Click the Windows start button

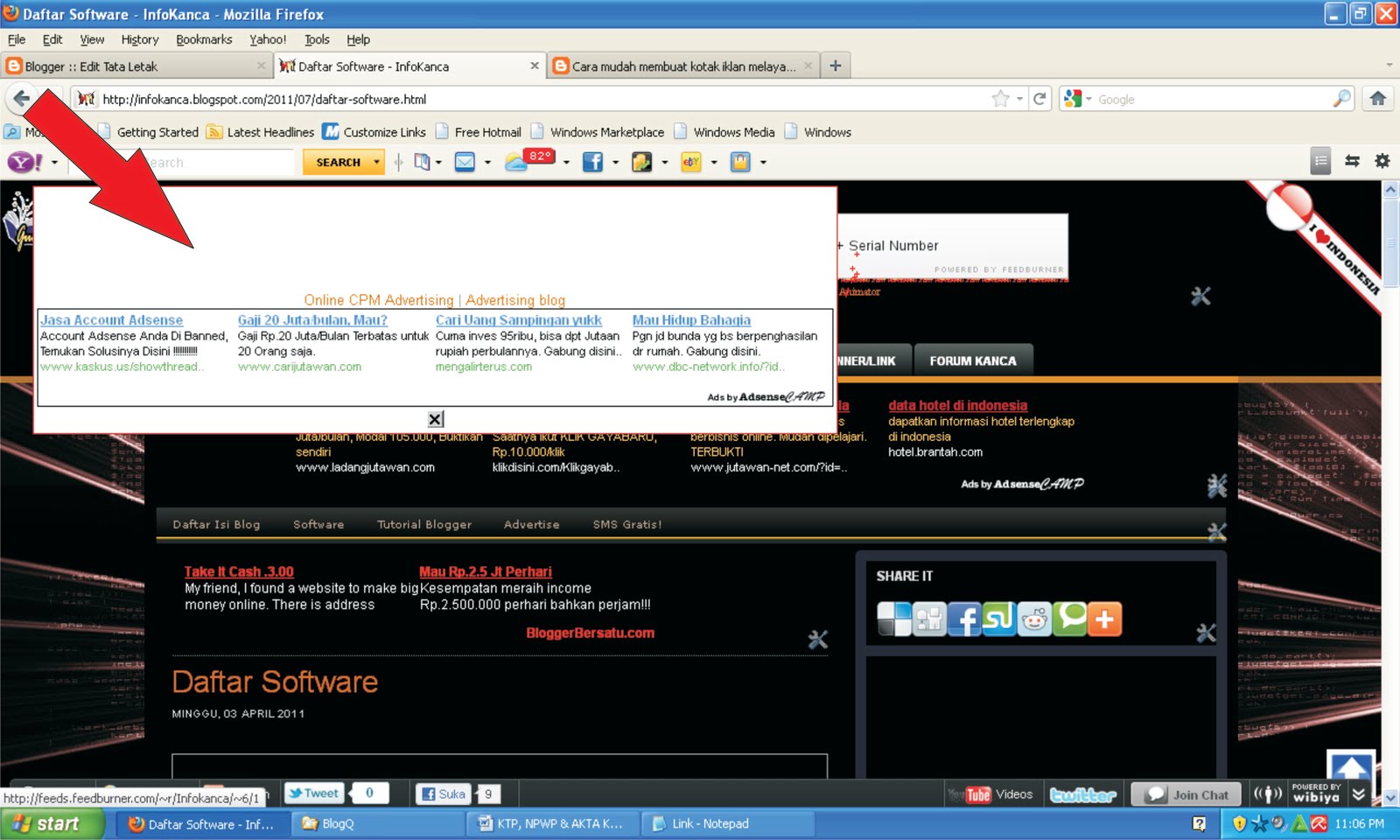coord(52,823)
